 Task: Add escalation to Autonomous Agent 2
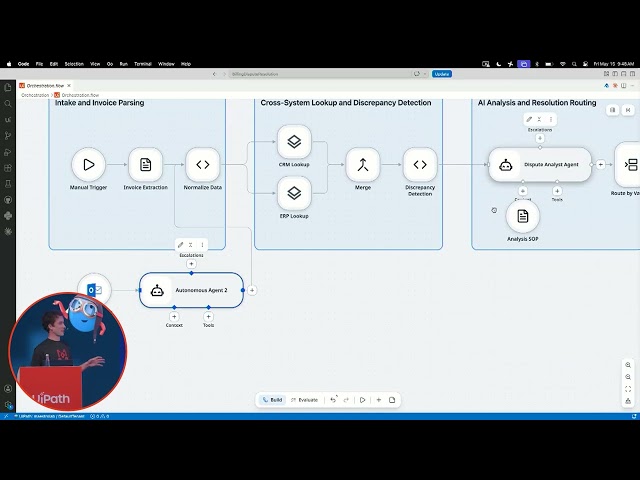191,264
